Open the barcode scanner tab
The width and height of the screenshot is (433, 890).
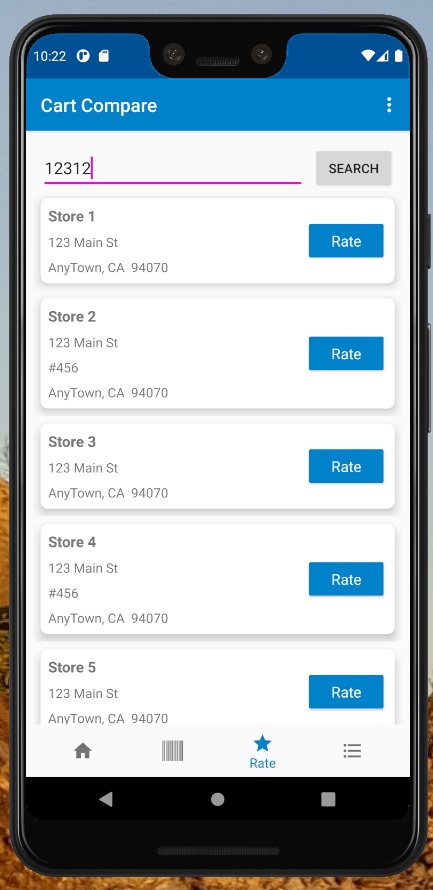173,751
